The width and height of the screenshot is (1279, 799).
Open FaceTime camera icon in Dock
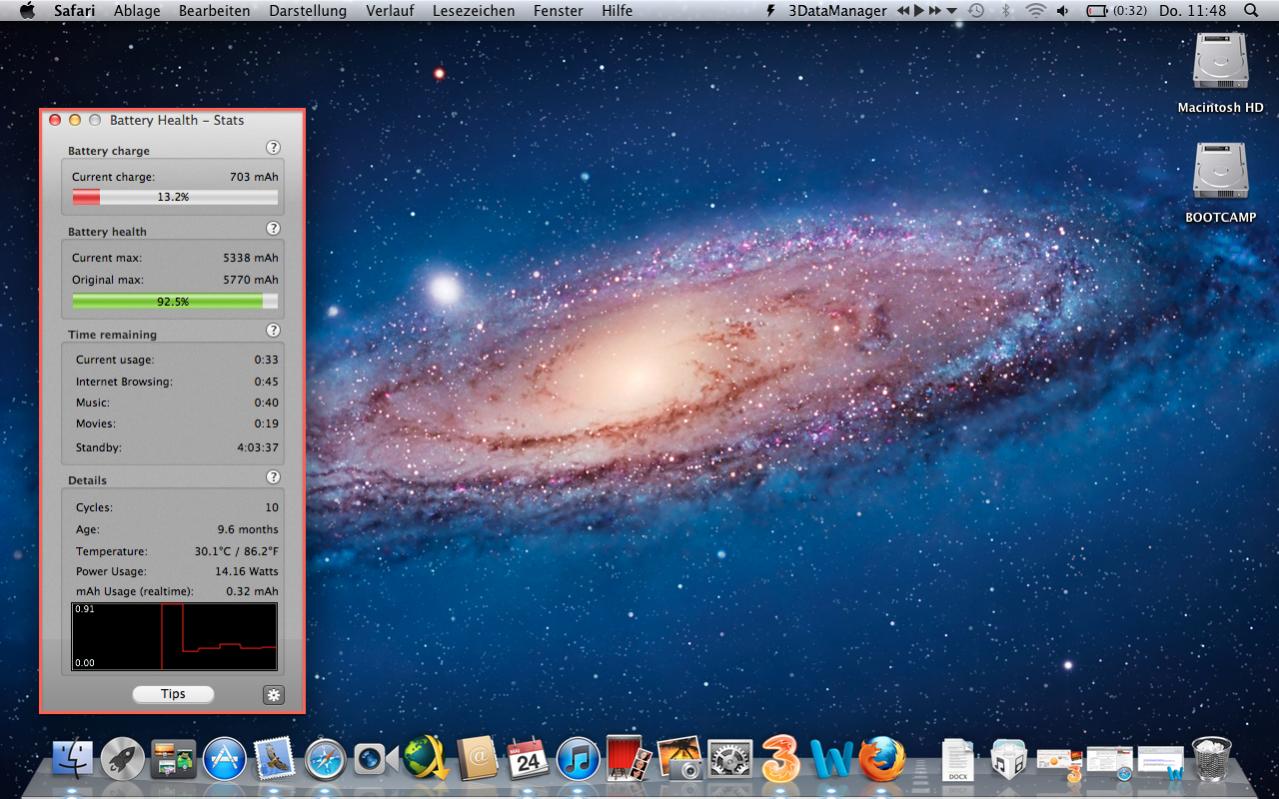(x=375, y=760)
